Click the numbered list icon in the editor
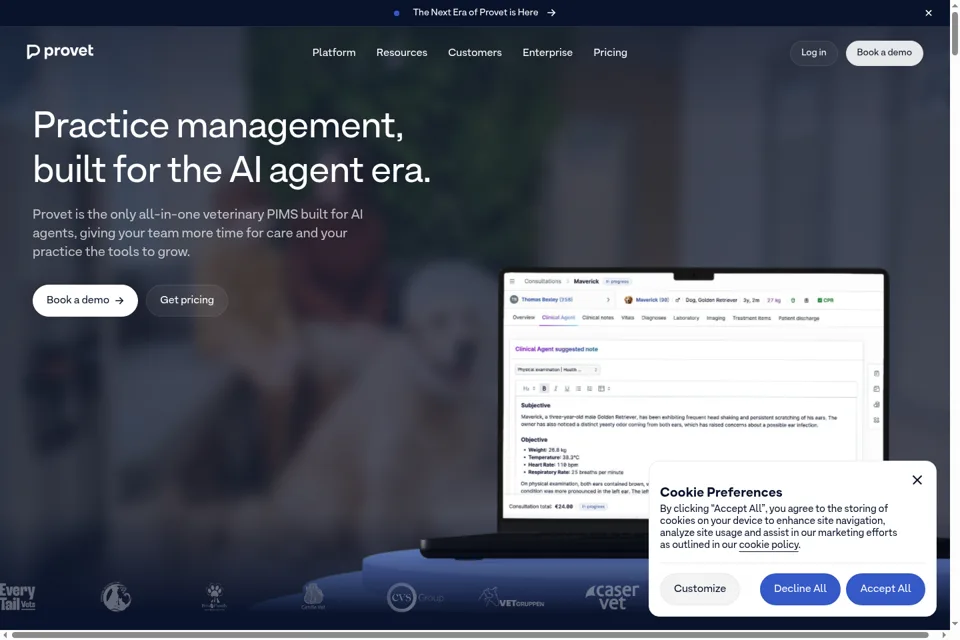The height and width of the screenshot is (640, 960). coord(590,388)
